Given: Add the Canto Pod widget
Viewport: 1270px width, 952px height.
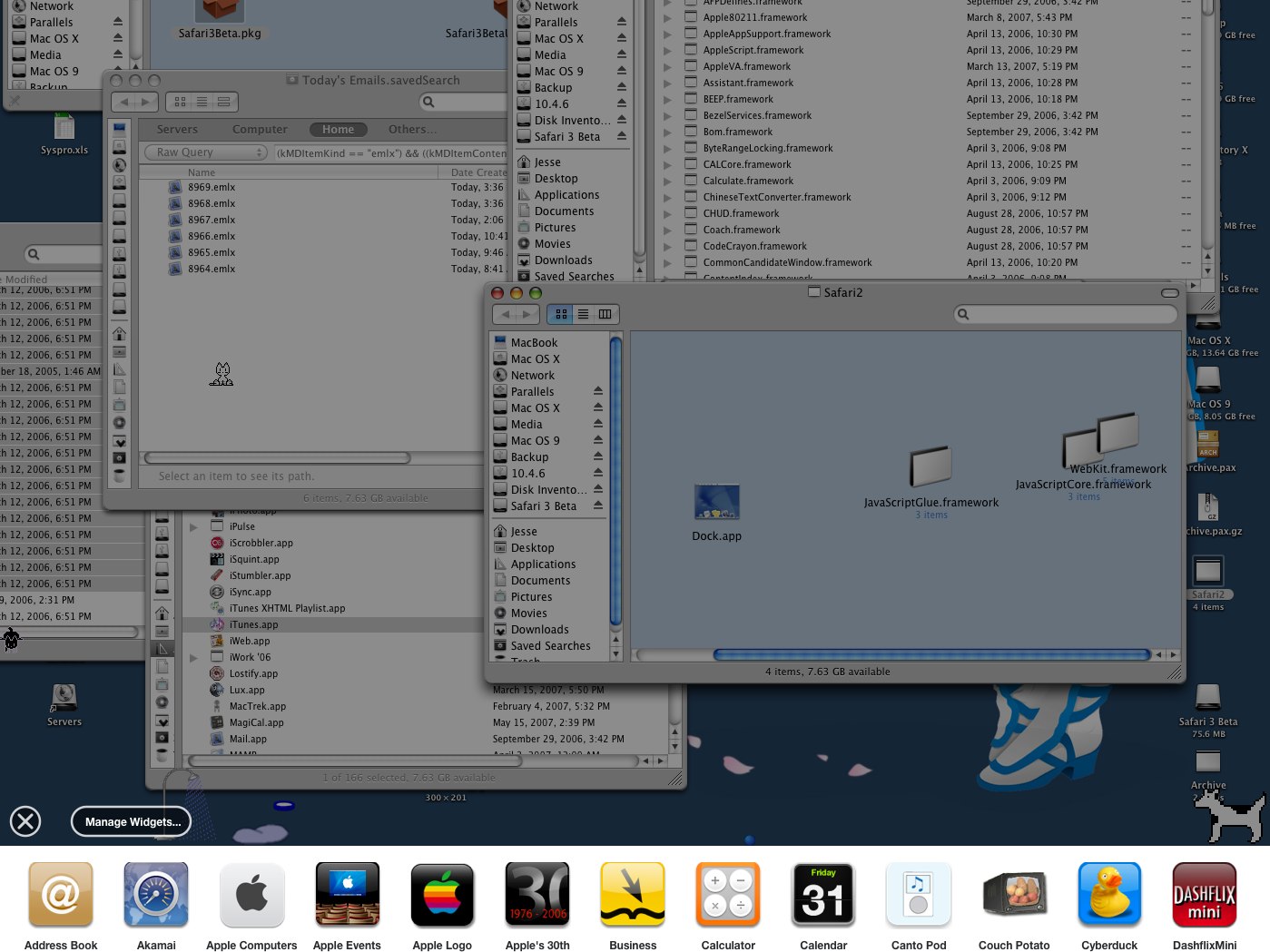Looking at the screenshot, I should pyautogui.click(x=919, y=895).
